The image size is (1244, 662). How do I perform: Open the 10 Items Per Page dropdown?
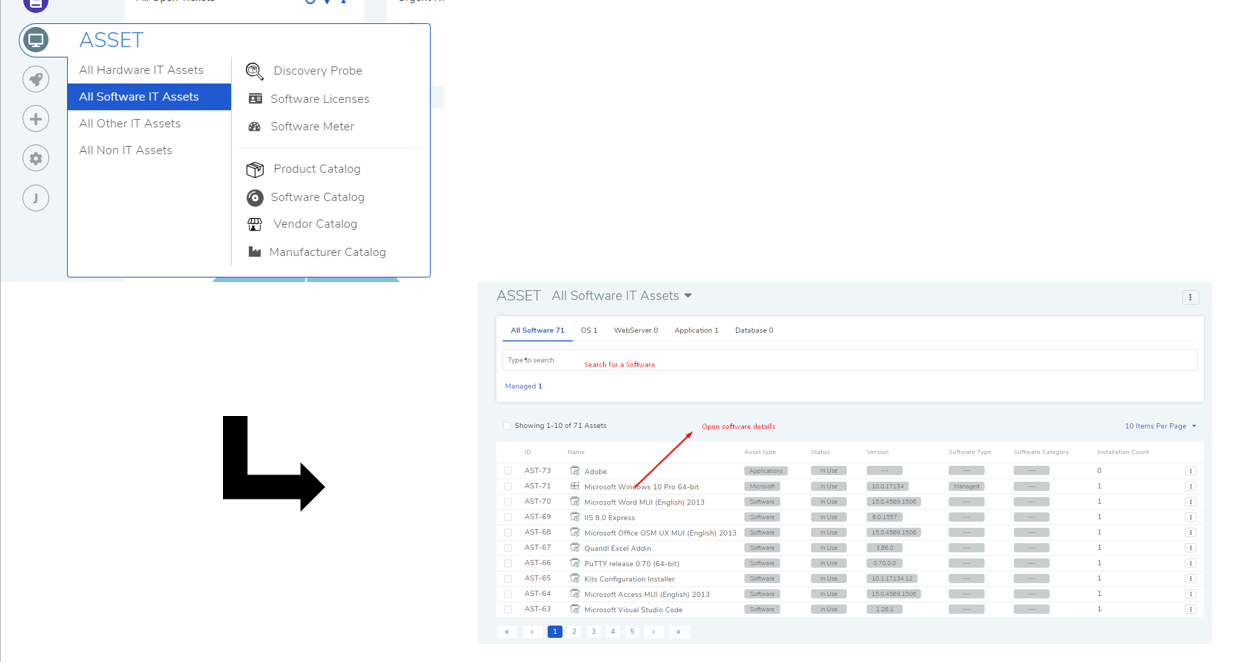coord(1160,426)
